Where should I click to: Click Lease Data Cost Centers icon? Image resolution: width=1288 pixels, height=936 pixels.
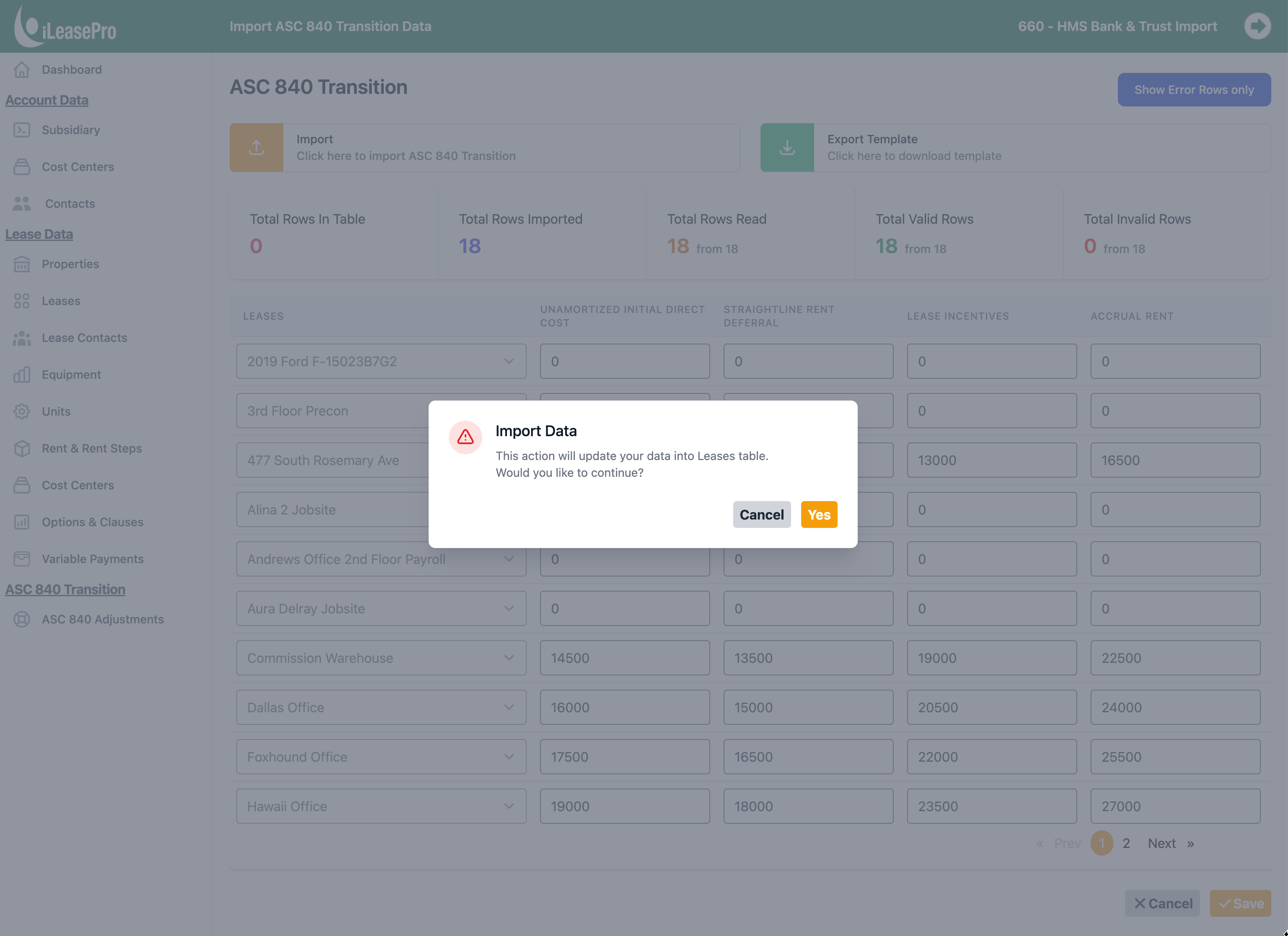point(22,486)
